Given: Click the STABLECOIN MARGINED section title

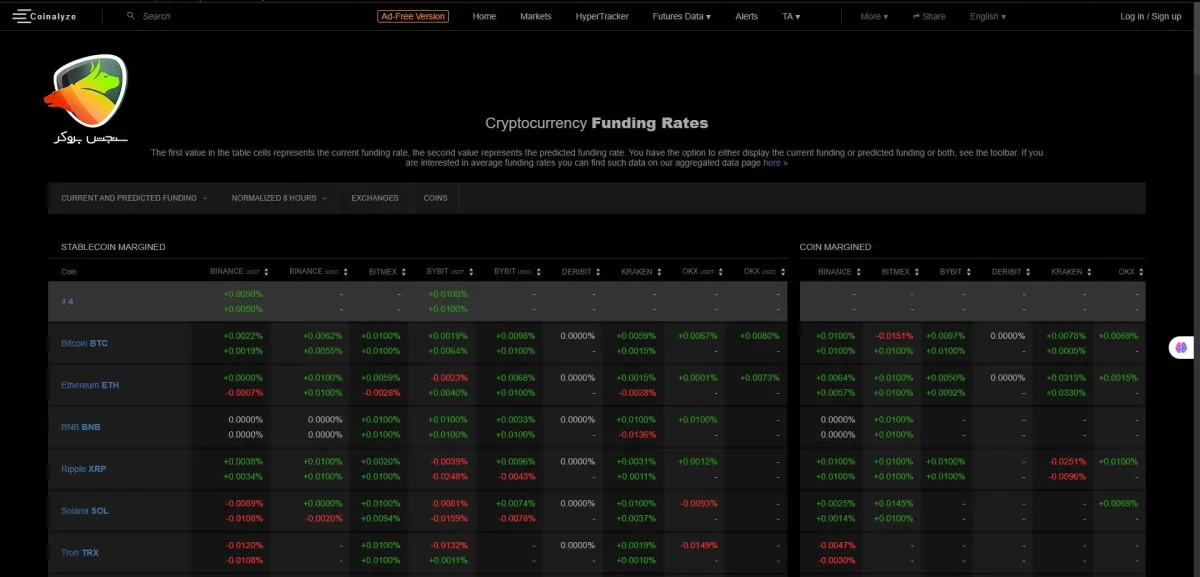Looking at the screenshot, I should 113,247.
